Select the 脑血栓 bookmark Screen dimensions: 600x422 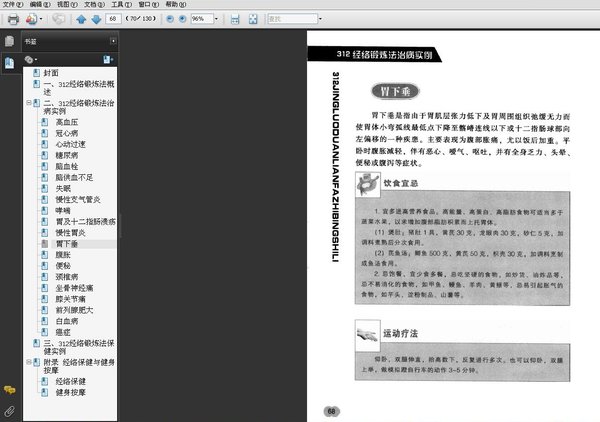tap(67, 166)
